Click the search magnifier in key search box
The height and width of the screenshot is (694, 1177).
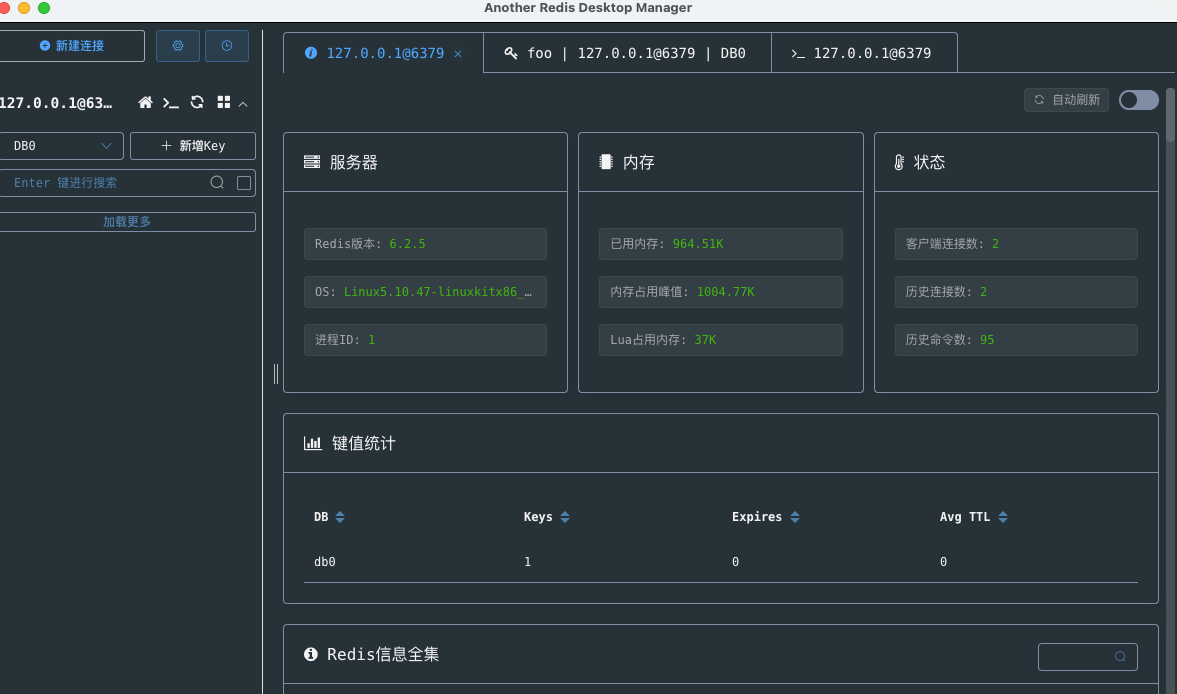pyautogui.click(x=217, y=182)
